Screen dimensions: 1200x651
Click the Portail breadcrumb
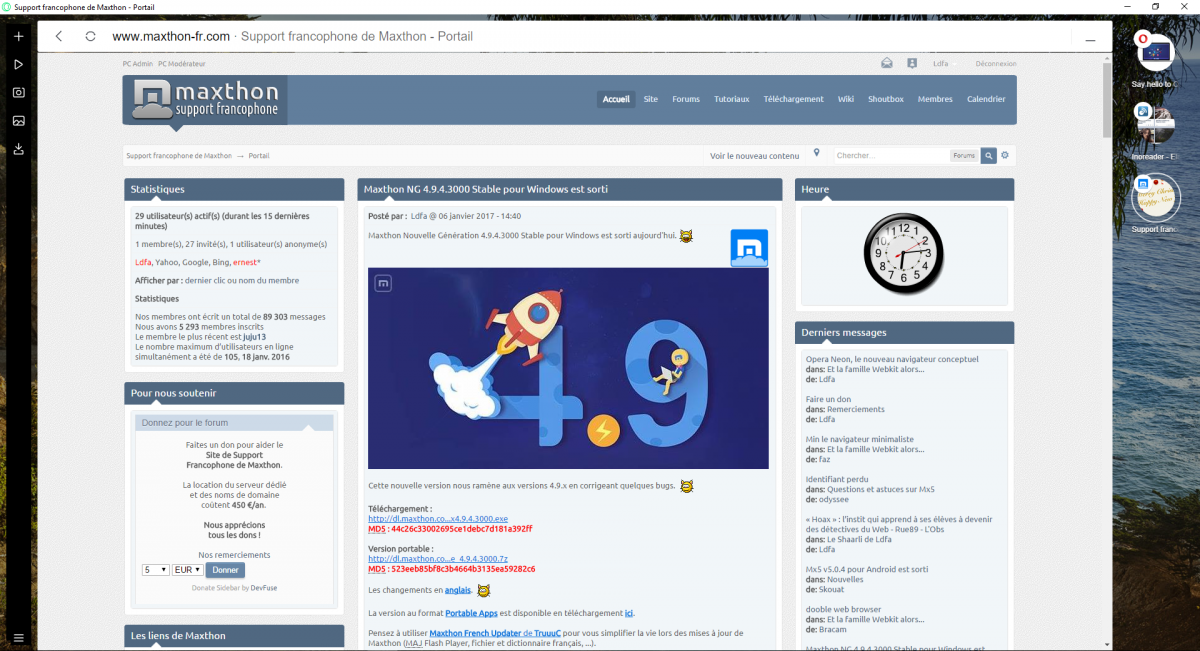[x=259, y=156]
